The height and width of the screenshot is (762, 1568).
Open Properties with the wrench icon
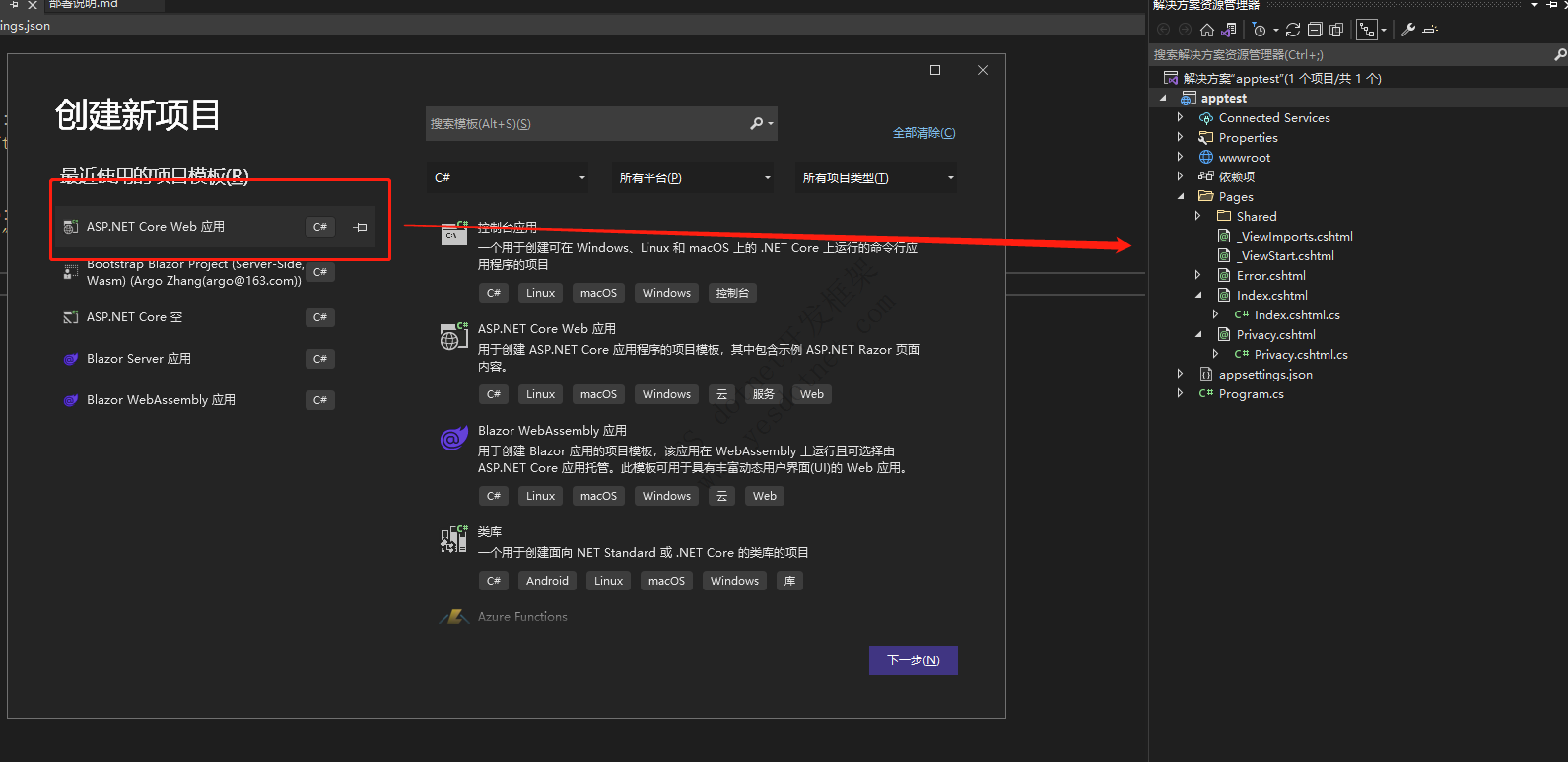point(1408,30)
